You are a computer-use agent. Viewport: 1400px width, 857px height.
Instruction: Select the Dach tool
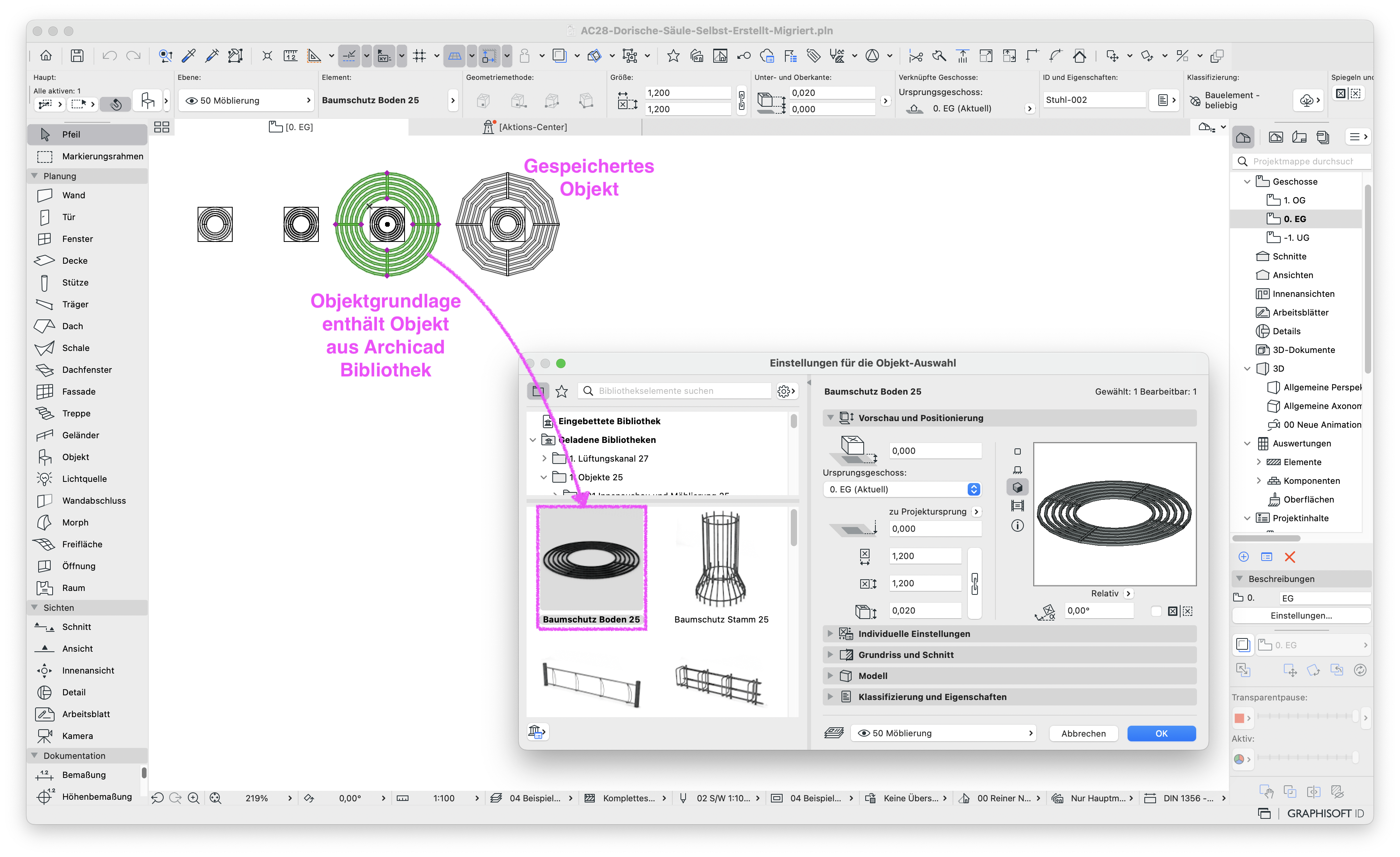[x=87, y=326]
